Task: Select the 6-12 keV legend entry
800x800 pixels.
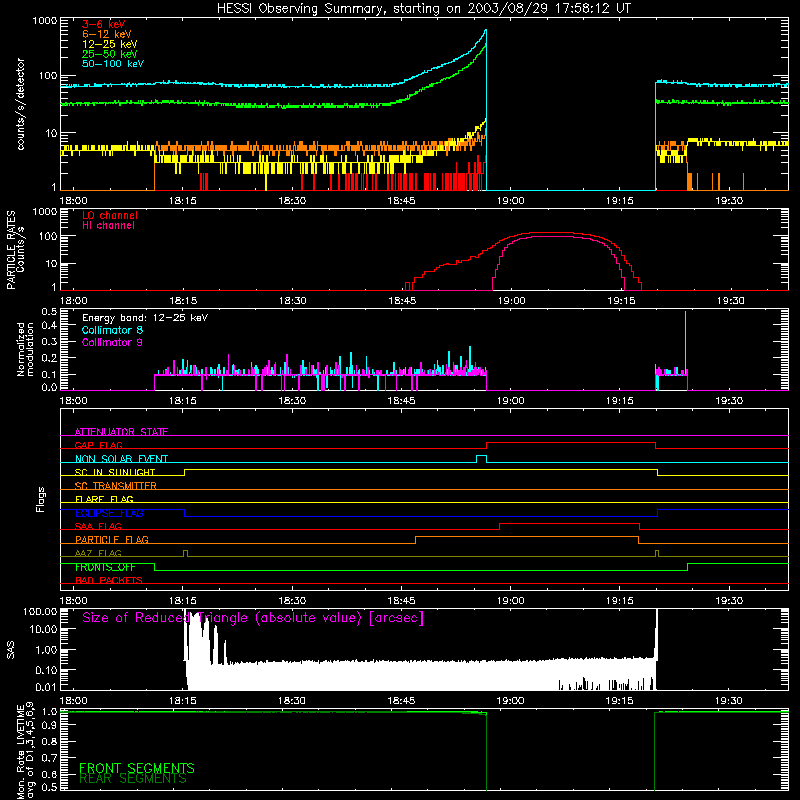Action: [107, 34]
